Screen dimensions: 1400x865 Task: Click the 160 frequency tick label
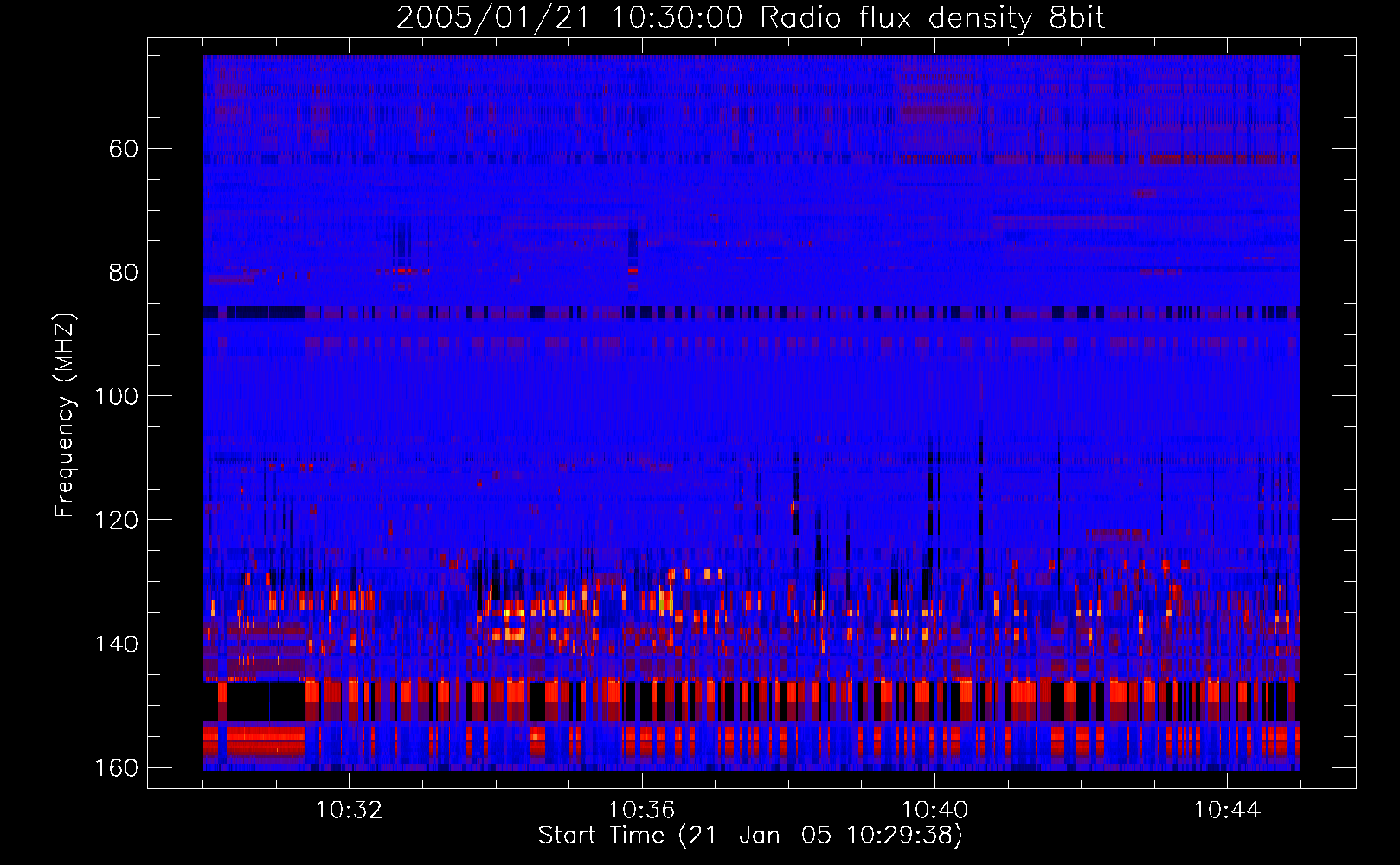point(116,768)
